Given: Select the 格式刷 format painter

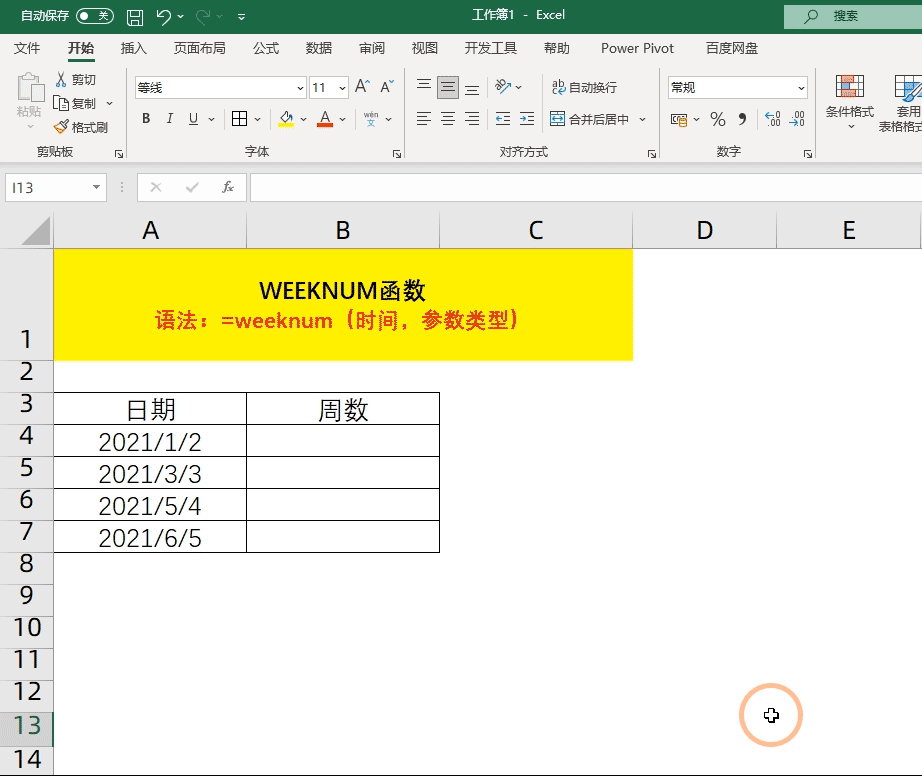Looking at the screenshot, I should click(x=81, y=127).
